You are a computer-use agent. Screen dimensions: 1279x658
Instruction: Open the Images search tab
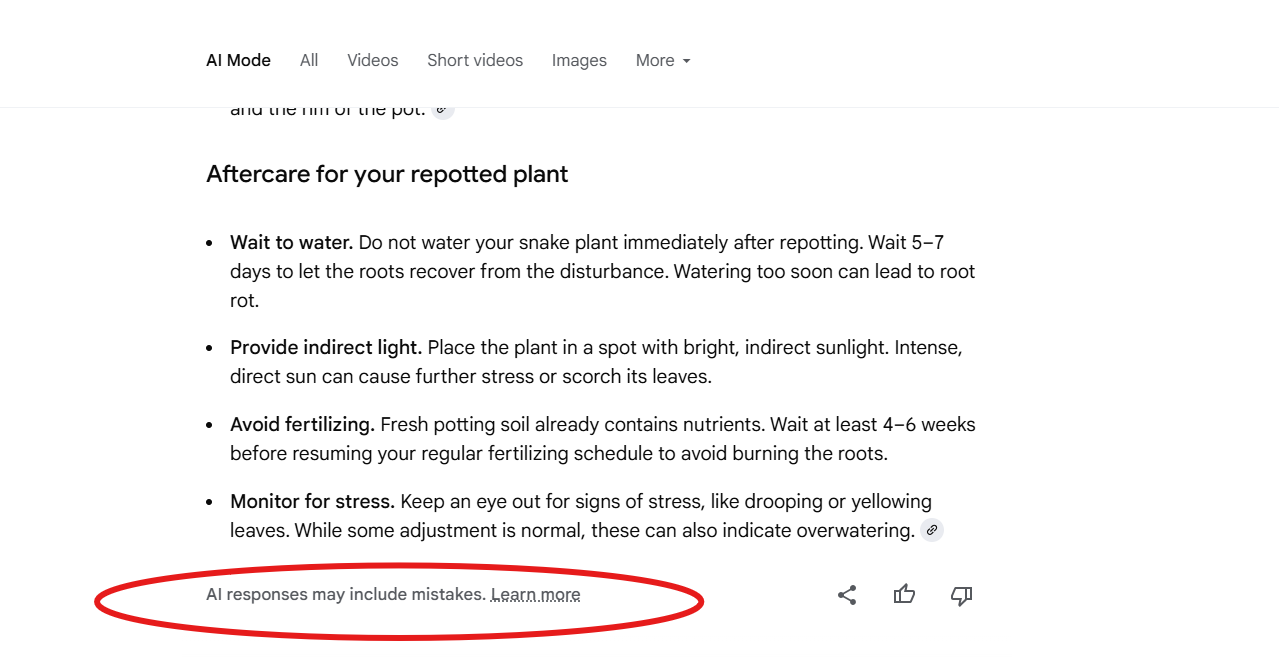tap(578, 60)
